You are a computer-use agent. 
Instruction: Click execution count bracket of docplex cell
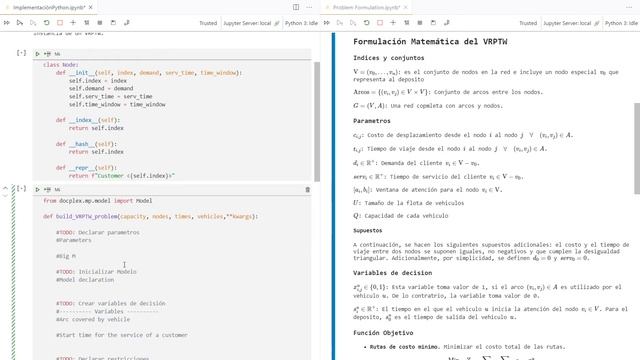click(x=21, y=189)
